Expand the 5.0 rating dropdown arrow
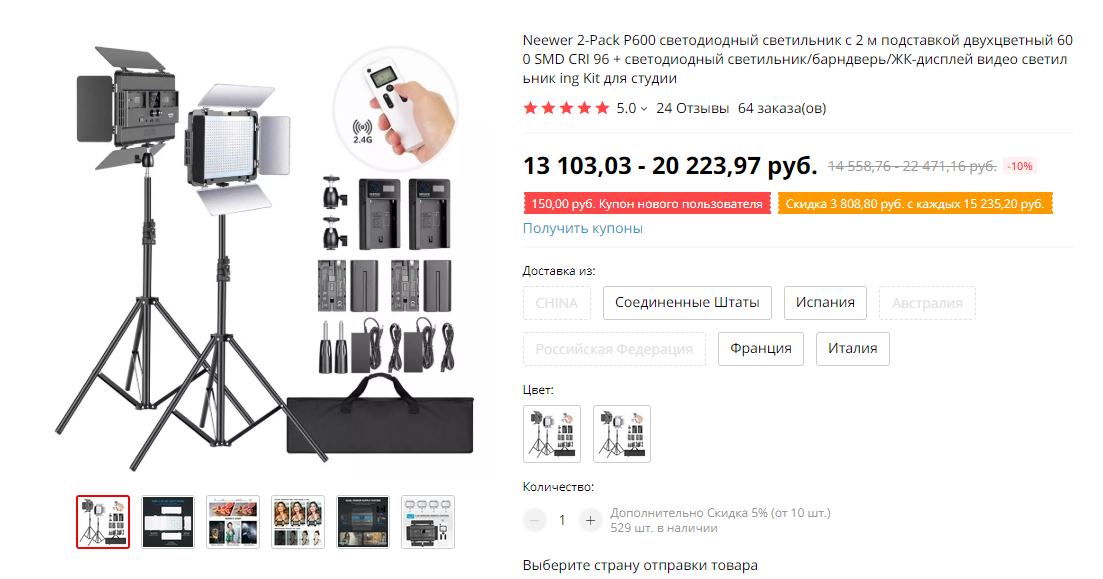 (x=644, y=109)
